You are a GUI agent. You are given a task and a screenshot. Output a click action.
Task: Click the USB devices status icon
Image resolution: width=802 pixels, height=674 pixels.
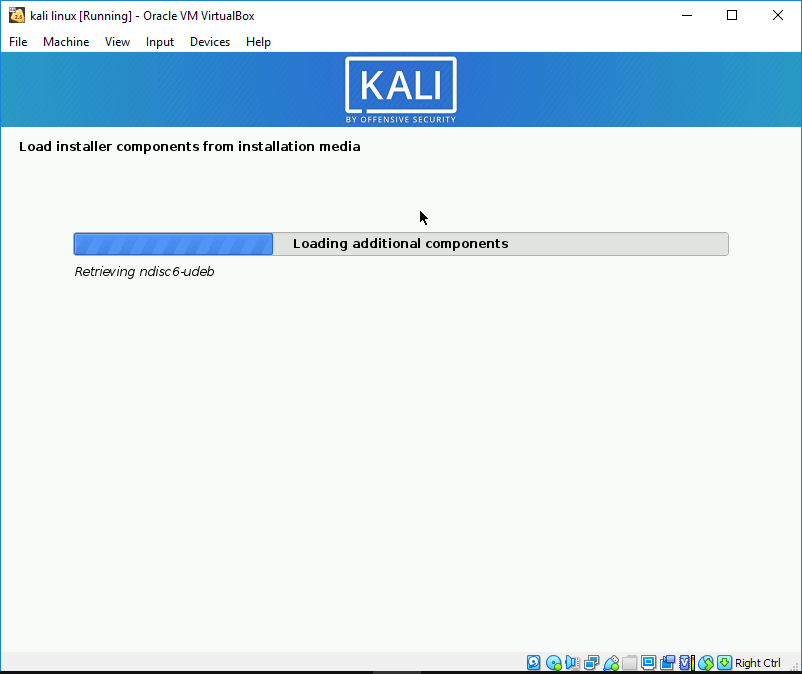[610, 663]
